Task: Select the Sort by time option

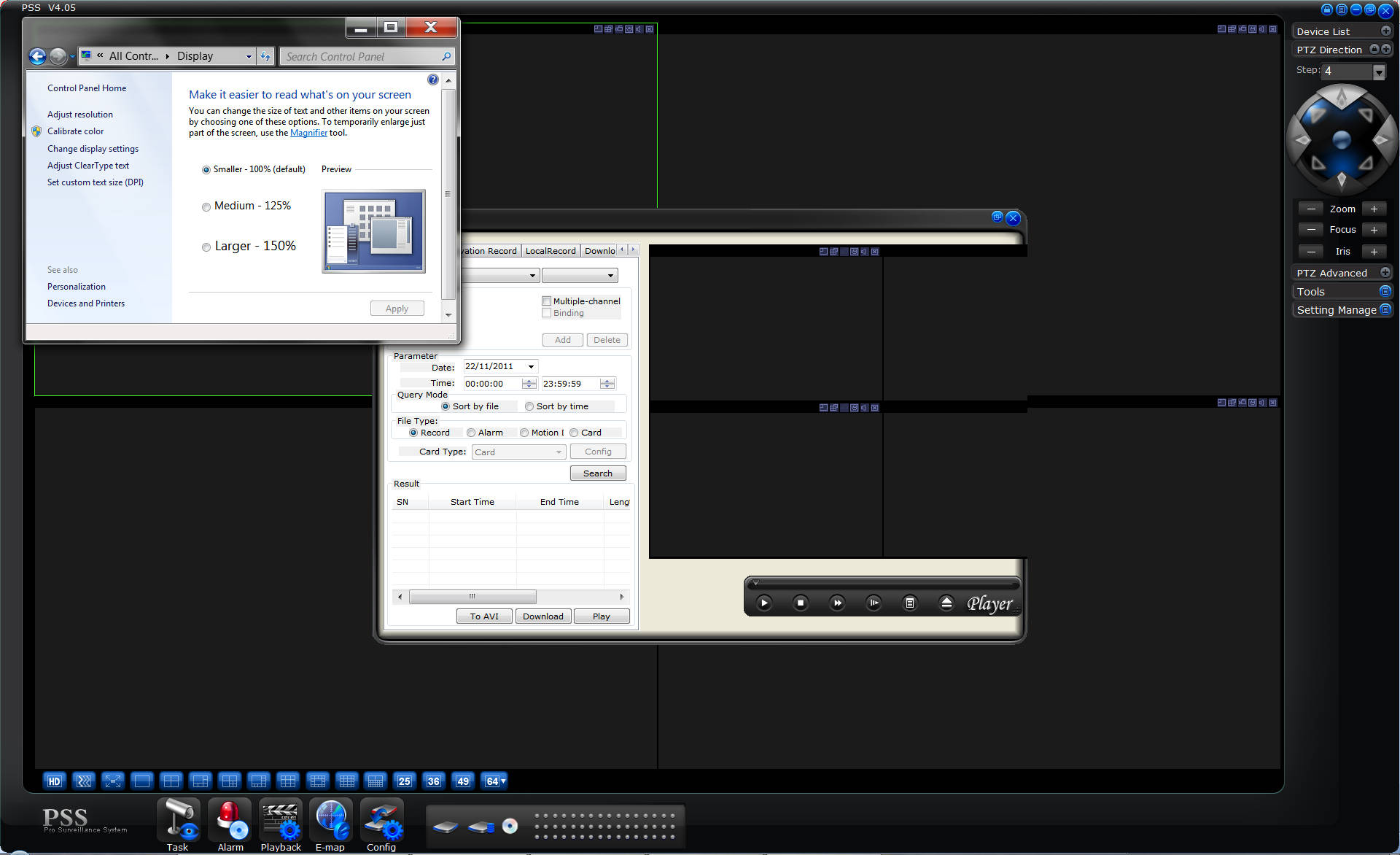Action: tap(530, 406)
